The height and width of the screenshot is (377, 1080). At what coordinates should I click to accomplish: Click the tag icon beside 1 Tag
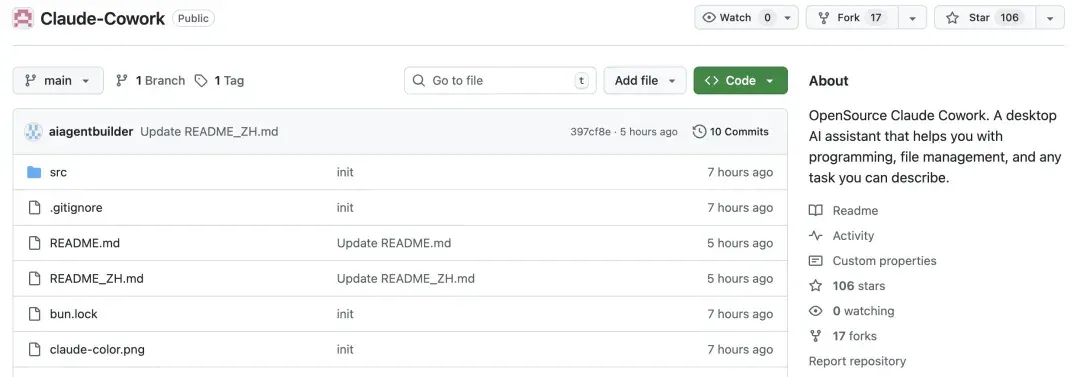point(201,81)
